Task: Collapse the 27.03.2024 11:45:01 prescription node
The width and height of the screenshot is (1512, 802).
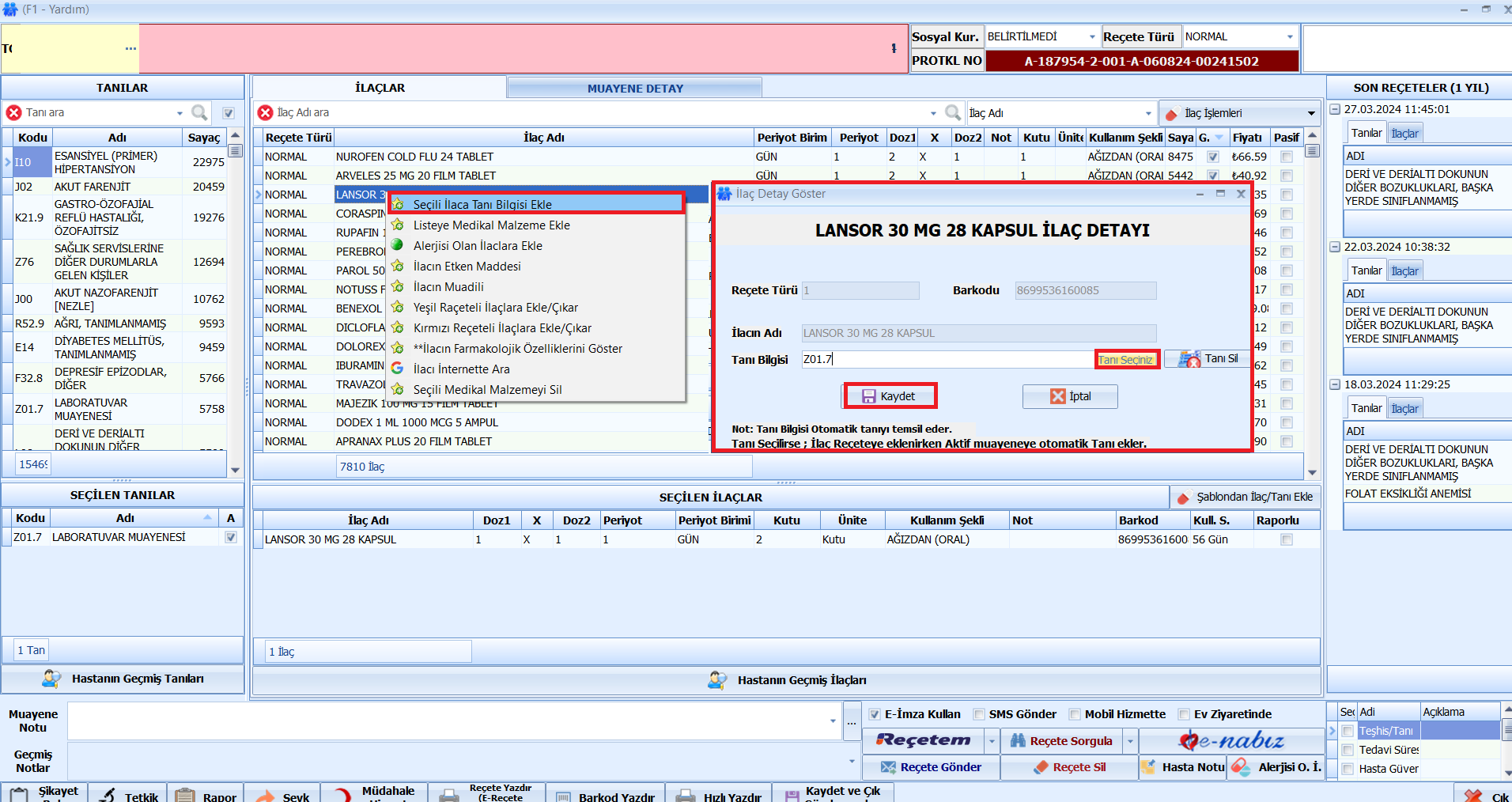Action: pos(1335,109)
